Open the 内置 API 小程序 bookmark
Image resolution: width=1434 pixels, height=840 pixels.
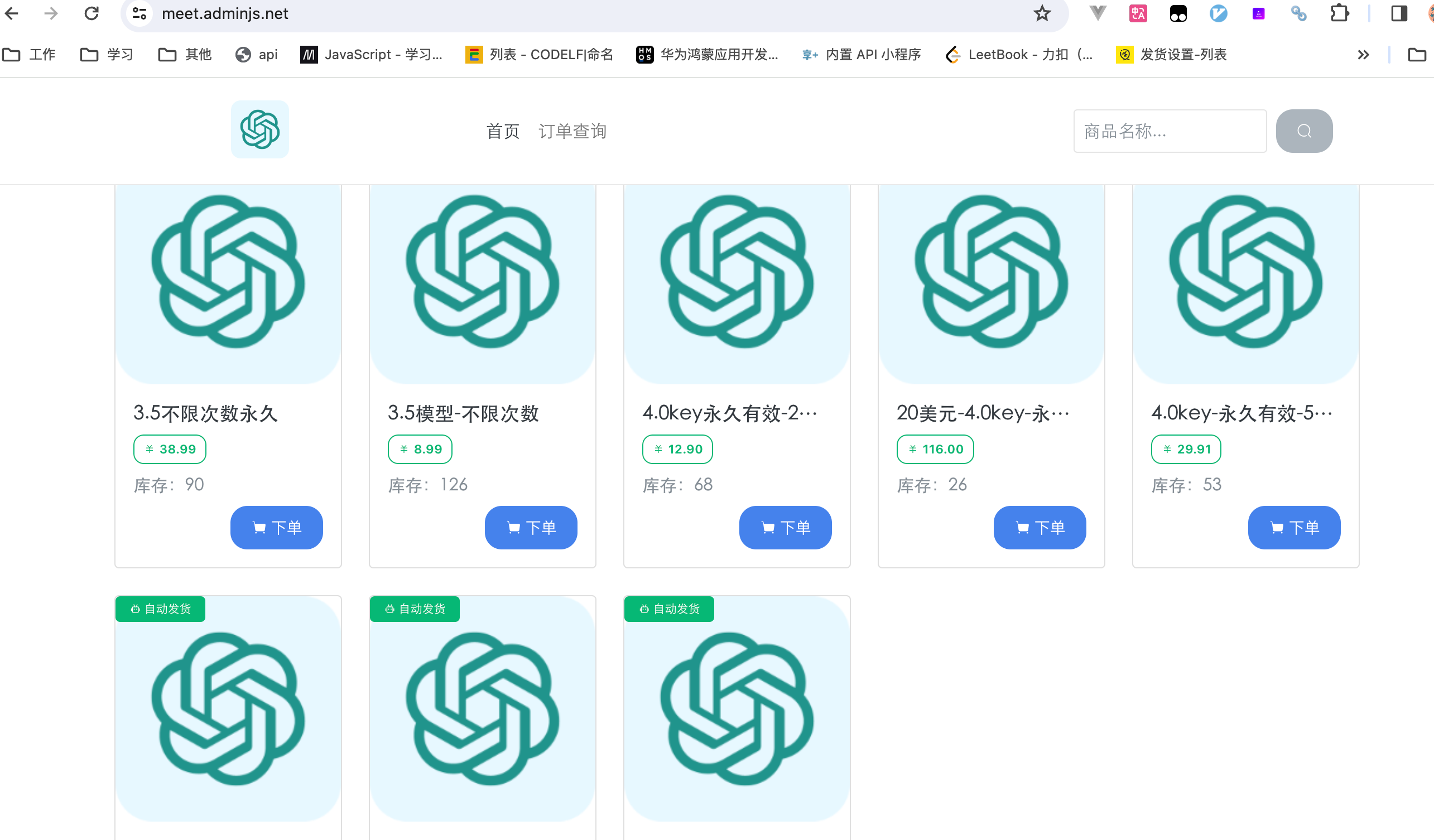(x=861, y=55)
